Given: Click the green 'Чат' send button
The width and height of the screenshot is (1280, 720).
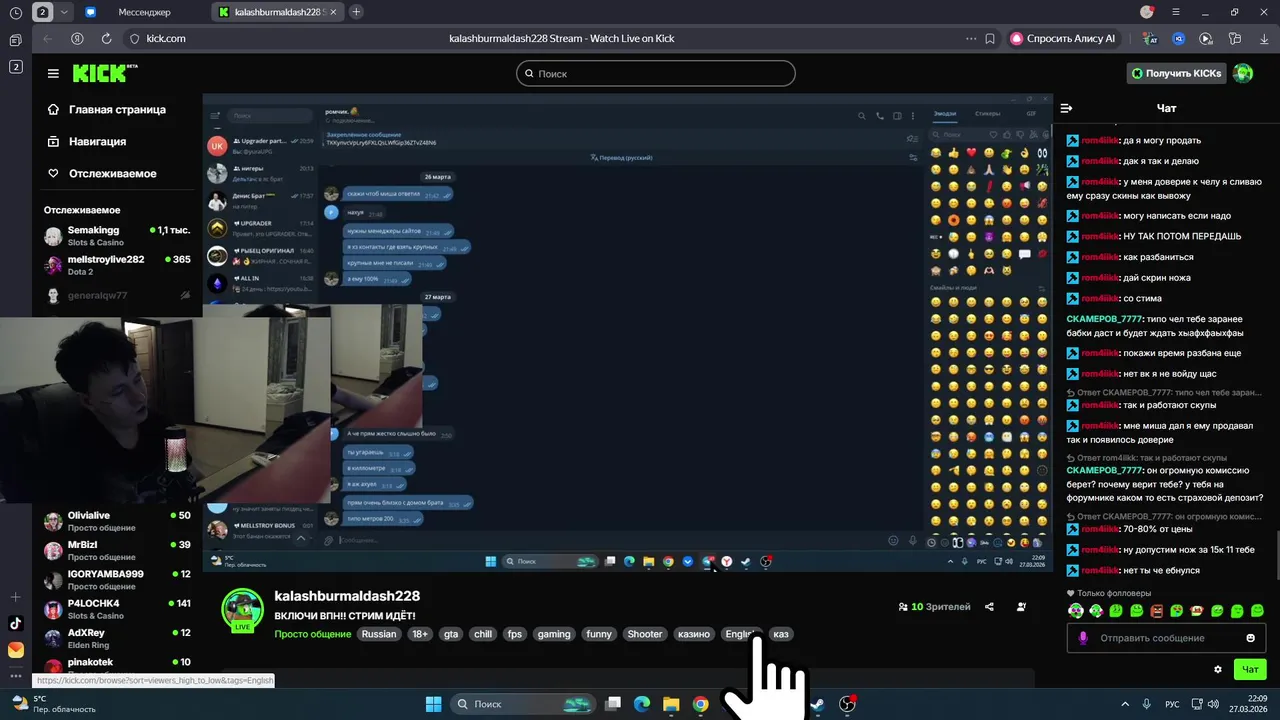Looking at the screenshot, I should pos(1250,669).
